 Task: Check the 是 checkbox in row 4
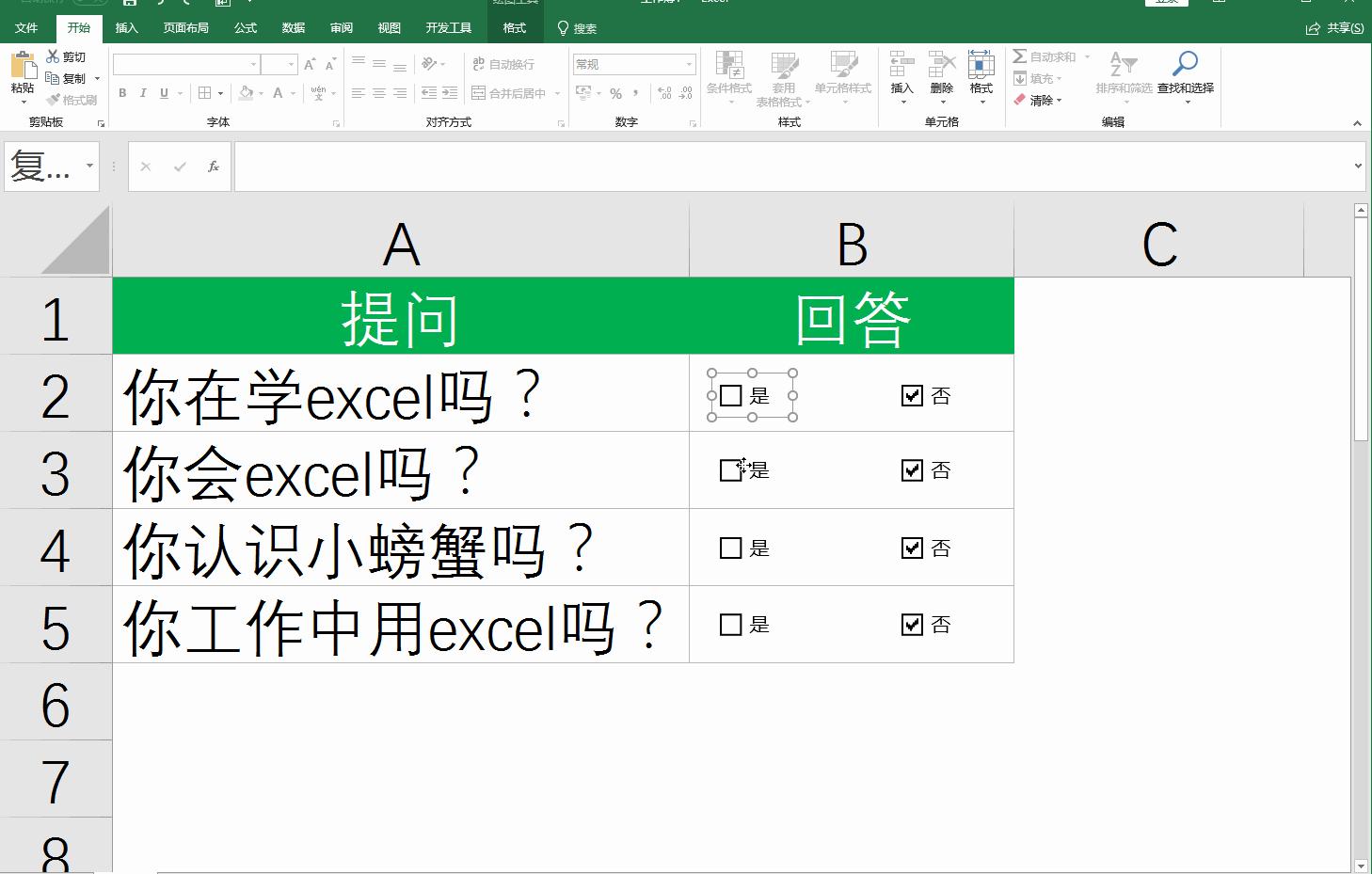[730, 548]
